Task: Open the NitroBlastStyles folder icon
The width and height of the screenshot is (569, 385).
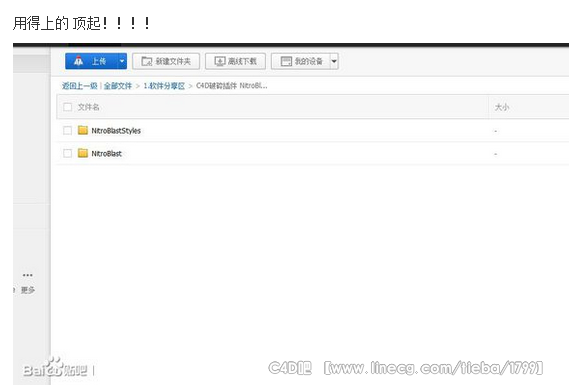Action: pos(83,130)
